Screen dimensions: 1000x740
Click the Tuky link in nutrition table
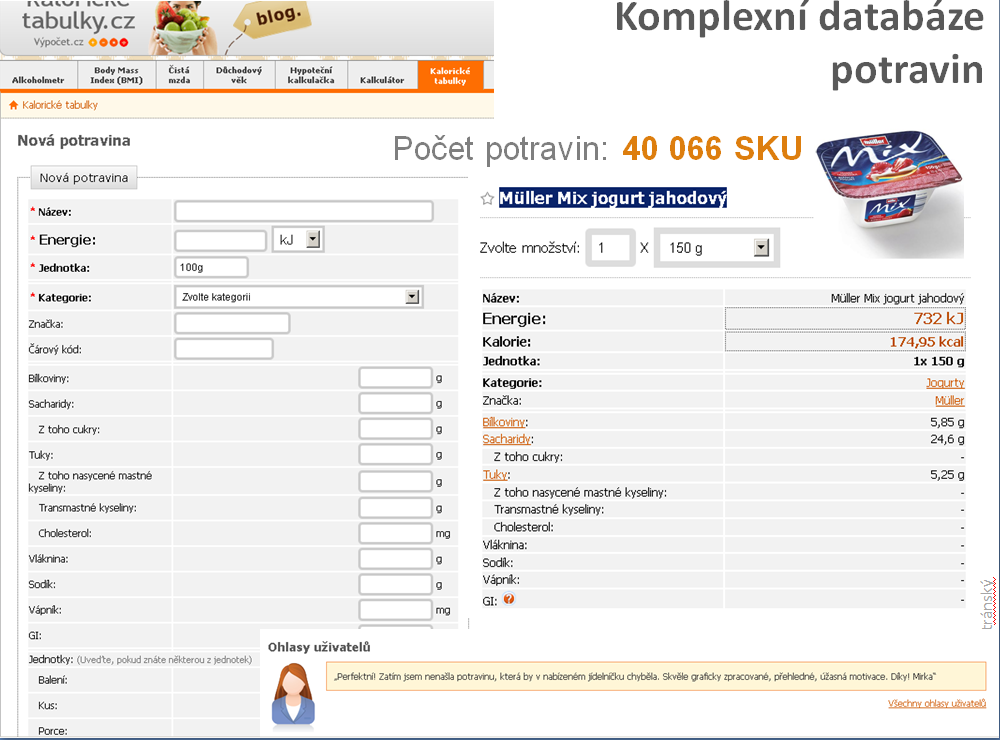click(495, 475)
